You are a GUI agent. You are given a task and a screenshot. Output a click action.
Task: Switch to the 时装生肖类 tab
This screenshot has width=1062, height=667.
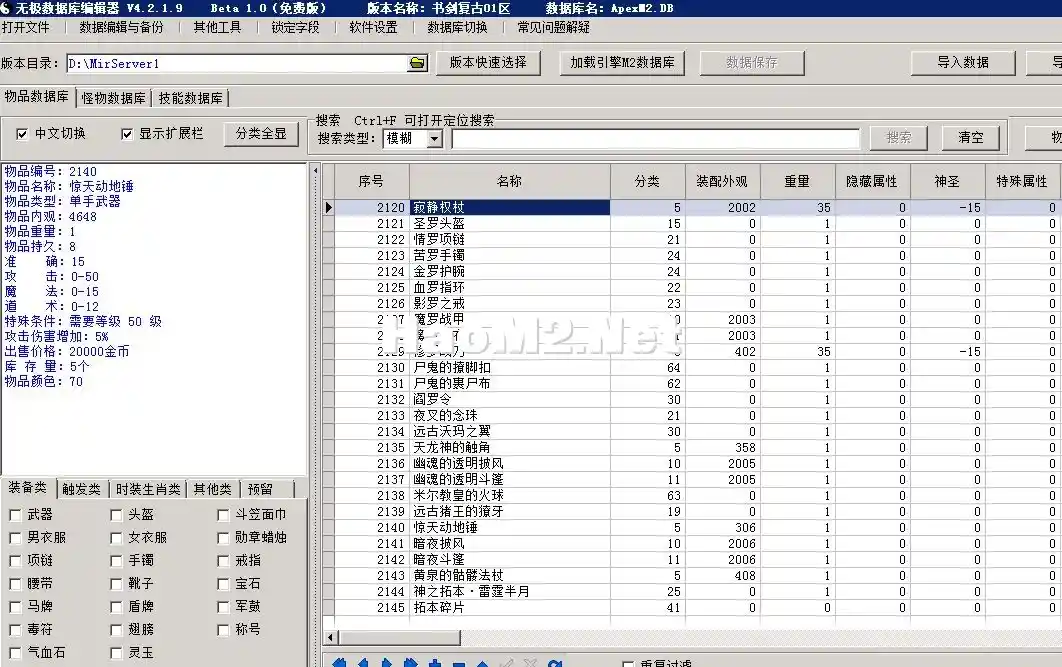[148, 489]
